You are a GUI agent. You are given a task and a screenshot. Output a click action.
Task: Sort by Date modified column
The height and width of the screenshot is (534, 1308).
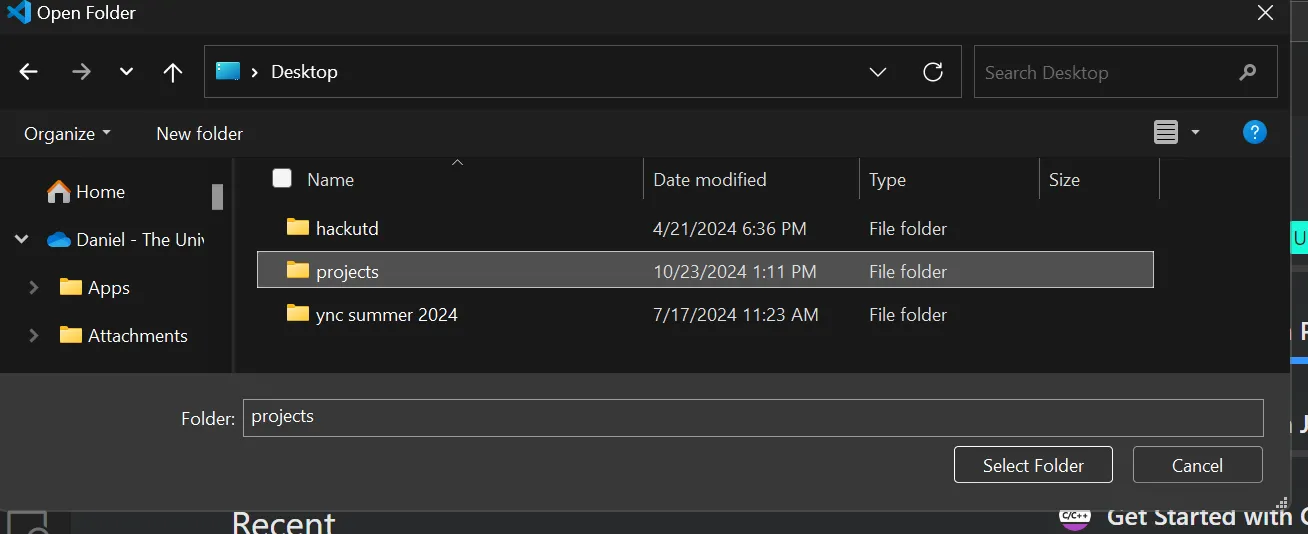(x=710, y=180)
